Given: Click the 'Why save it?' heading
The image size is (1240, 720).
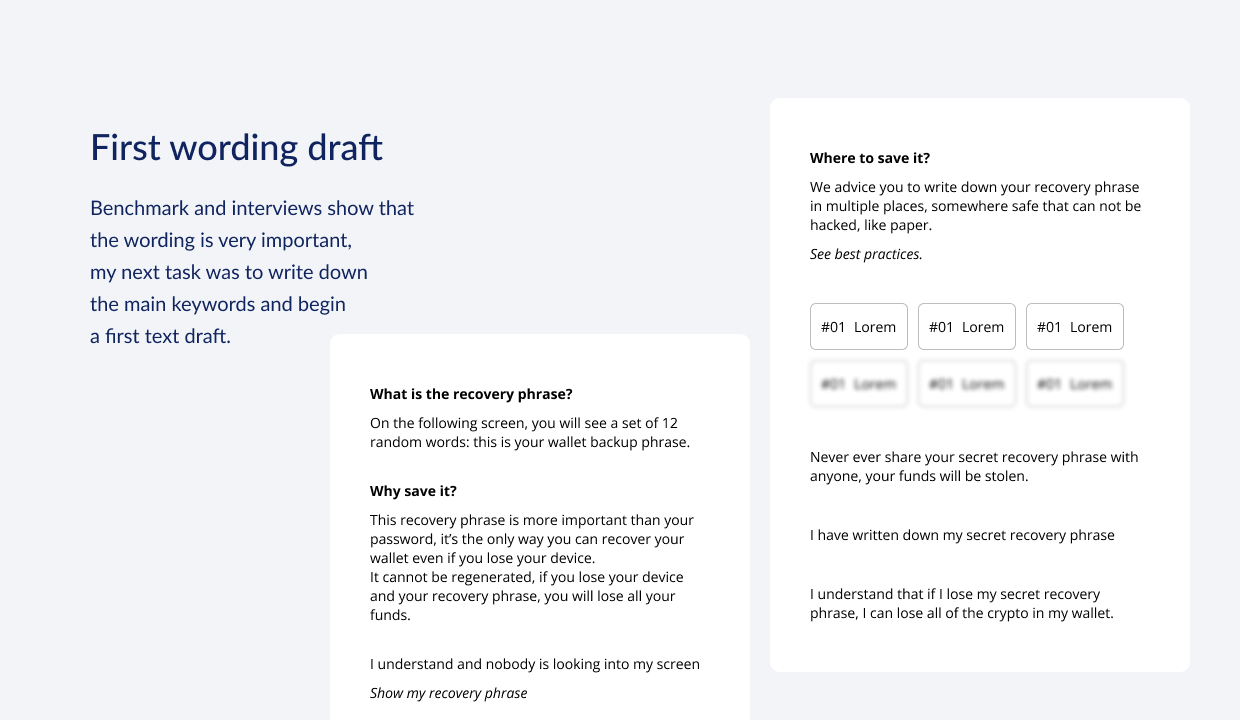Looking at the screenshot, I should (413, 491).
